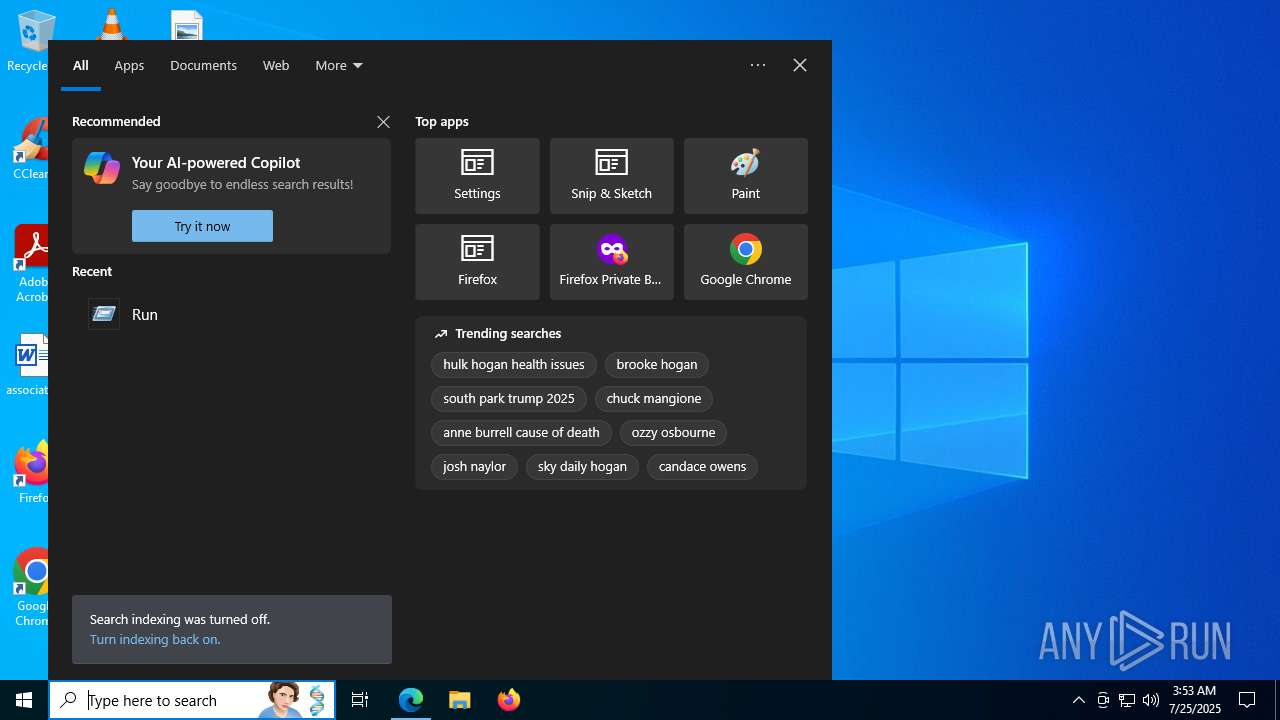This screenshot has height=720, width=1280.
Task: Select Firefox desktop shortcut
Action: tap(30, 472)
